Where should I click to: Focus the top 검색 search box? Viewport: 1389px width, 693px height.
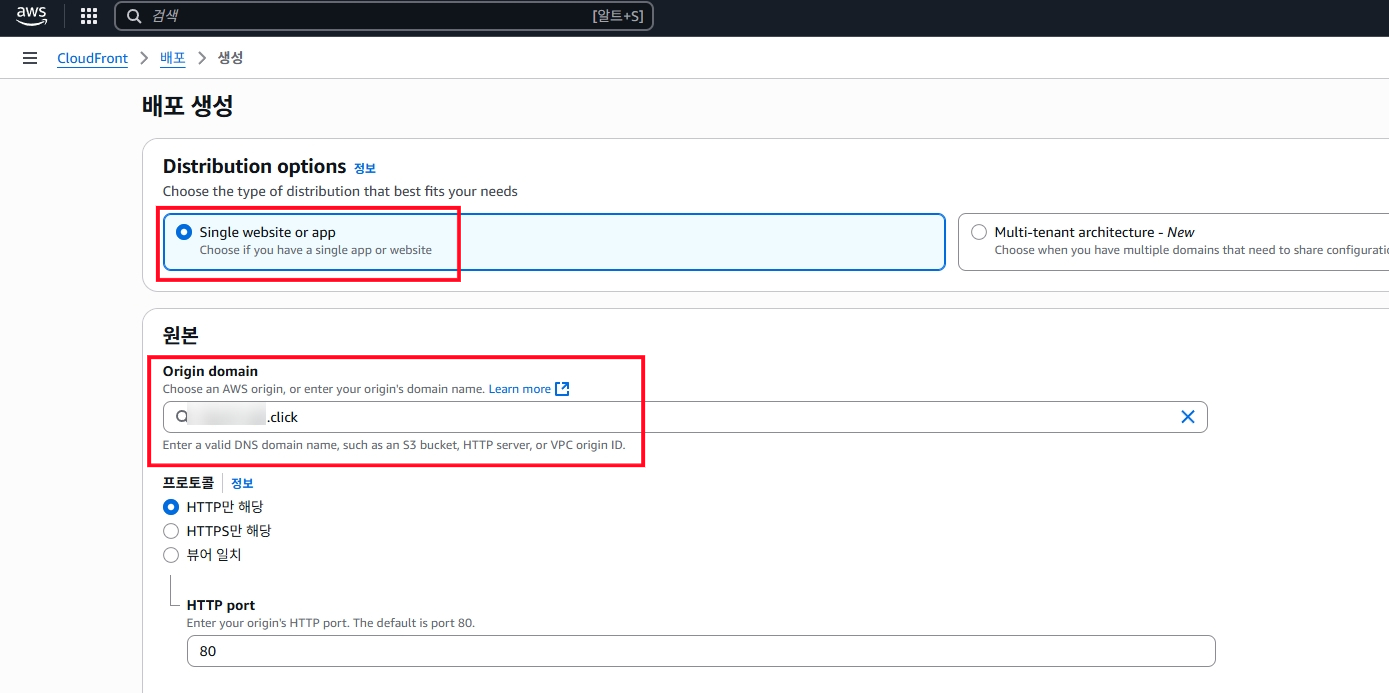[384, 16]
